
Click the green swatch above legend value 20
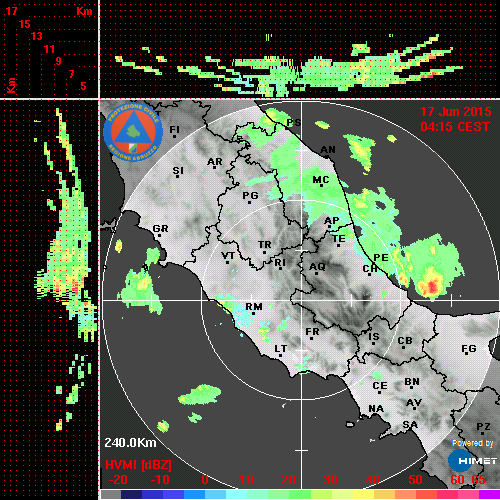[289, 494]
